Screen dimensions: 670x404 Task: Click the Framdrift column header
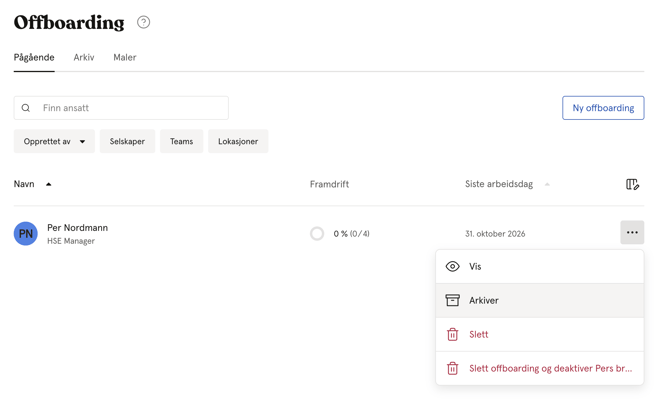329,184
